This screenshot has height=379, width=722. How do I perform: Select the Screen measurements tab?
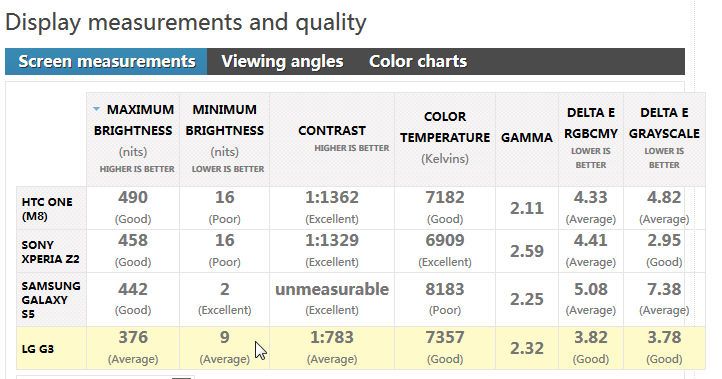click(x=106, y=61)
